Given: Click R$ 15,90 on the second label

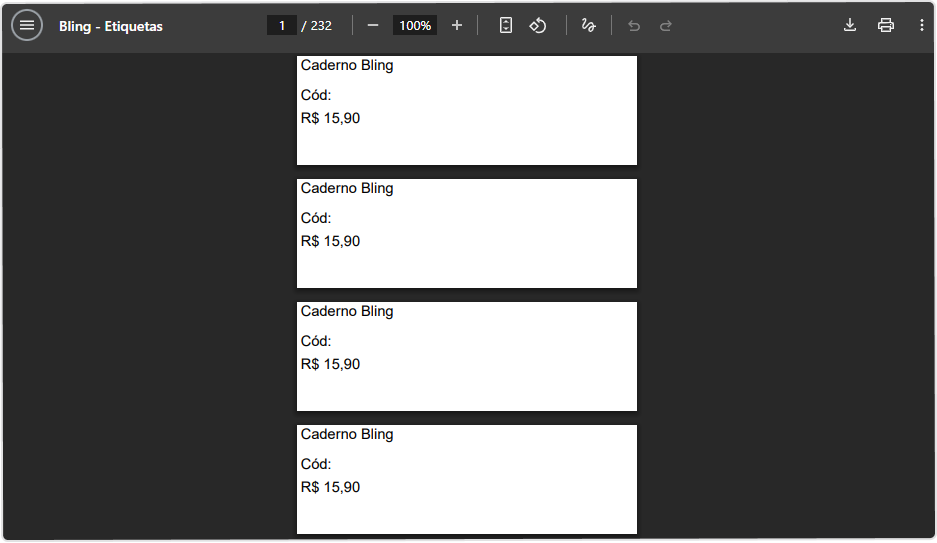Looking at the screenshot, I should coord(330,241).
